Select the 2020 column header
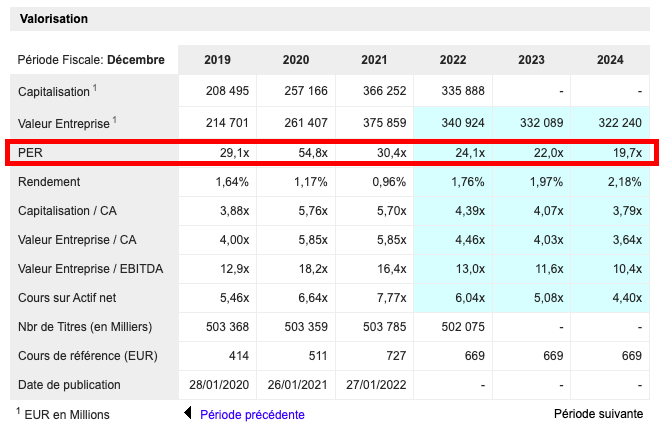This screenshot has height=428, width=663. 296,60
